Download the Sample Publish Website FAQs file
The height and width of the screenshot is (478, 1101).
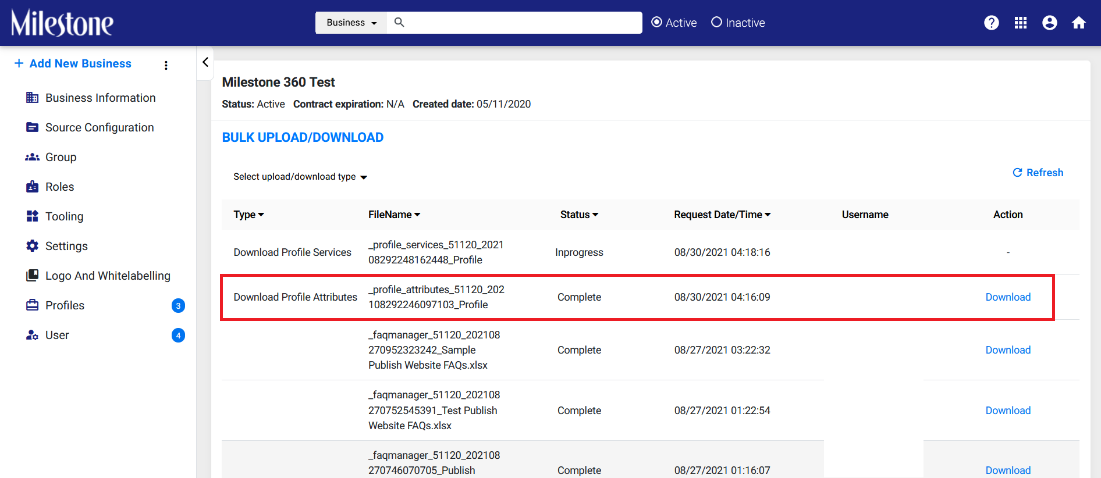(x=1008, y=350)
